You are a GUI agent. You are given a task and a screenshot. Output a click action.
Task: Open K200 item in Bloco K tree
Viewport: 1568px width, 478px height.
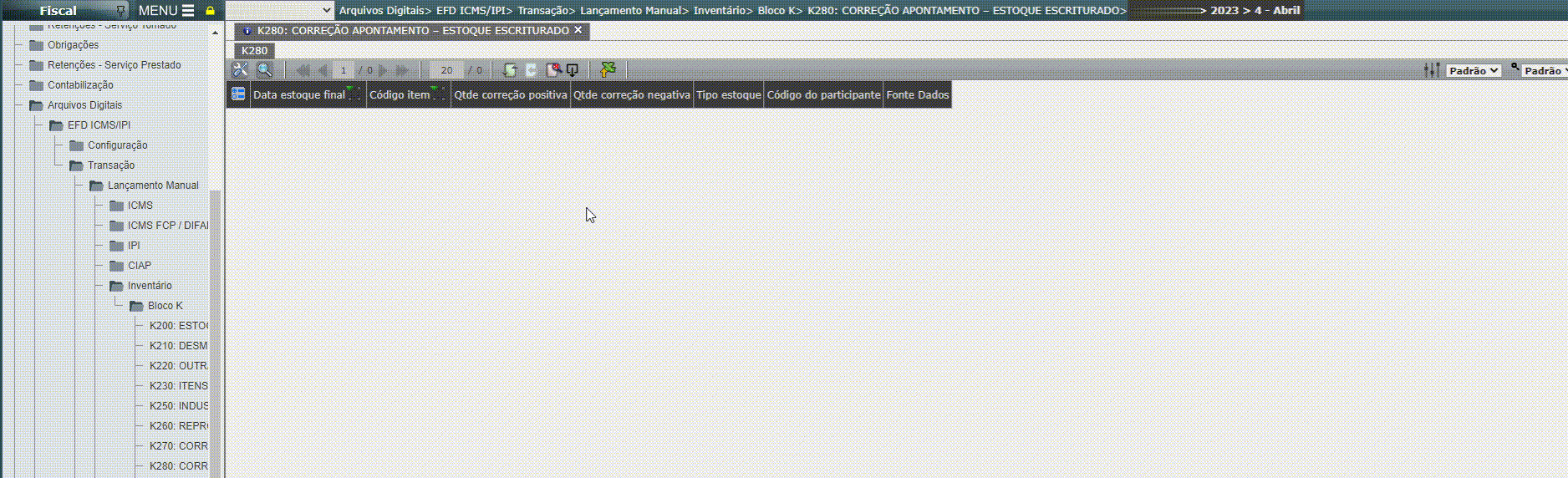click(178, 326)
